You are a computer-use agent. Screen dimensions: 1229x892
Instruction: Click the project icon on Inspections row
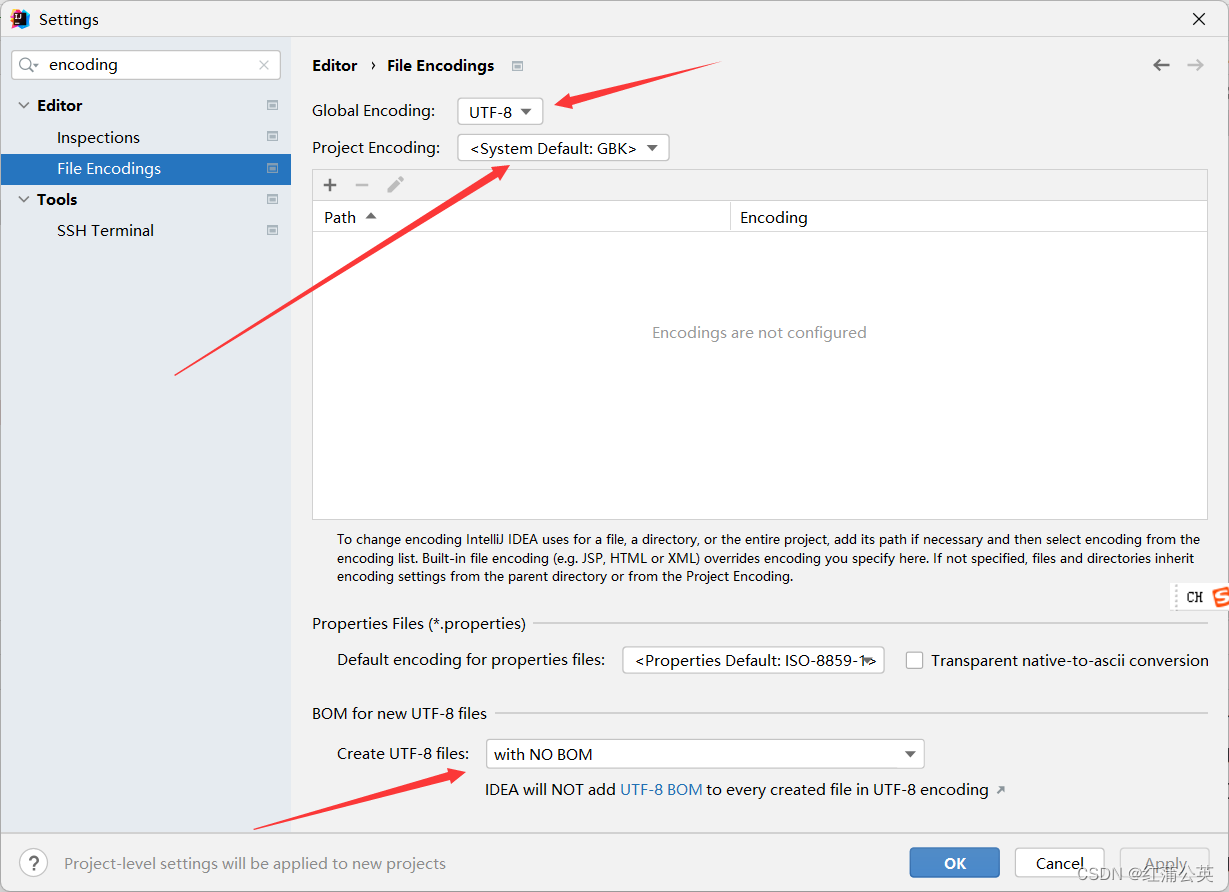tap(272, 137)
